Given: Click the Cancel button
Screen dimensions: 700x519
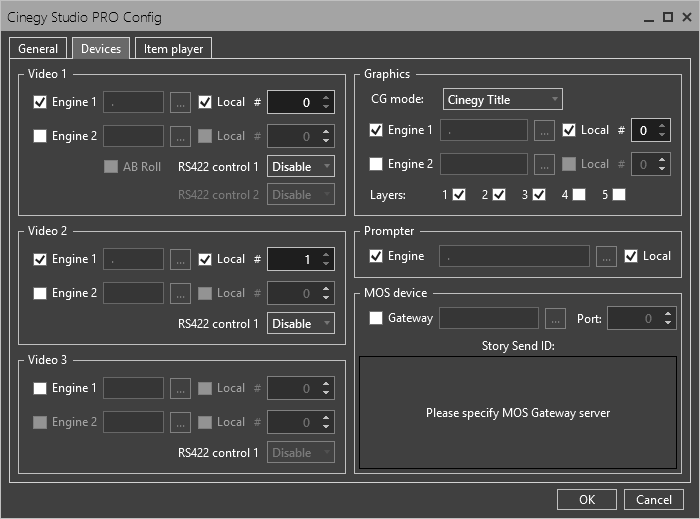Looking at the screenshot, I should [654, 499].
